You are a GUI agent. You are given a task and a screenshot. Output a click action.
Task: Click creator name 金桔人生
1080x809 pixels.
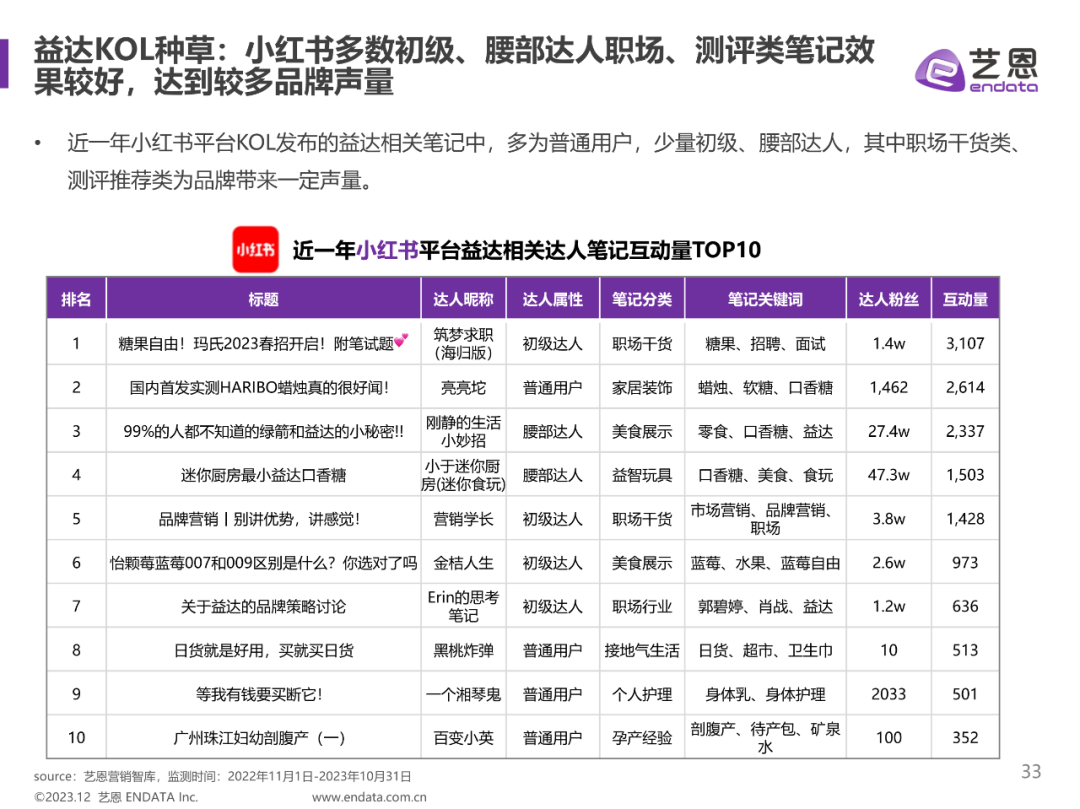pos(463,563)
